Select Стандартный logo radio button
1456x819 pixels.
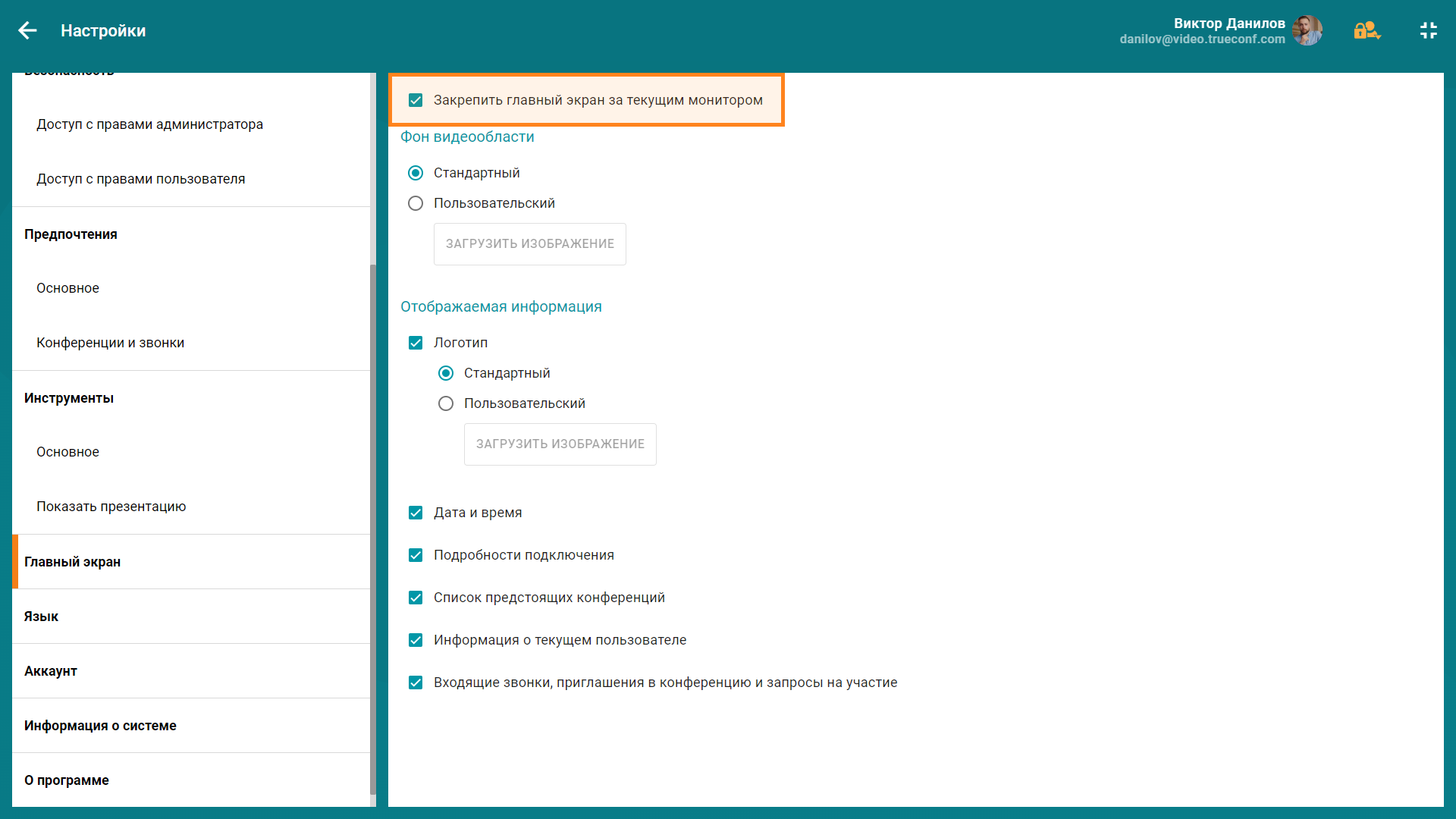[446, 373]
